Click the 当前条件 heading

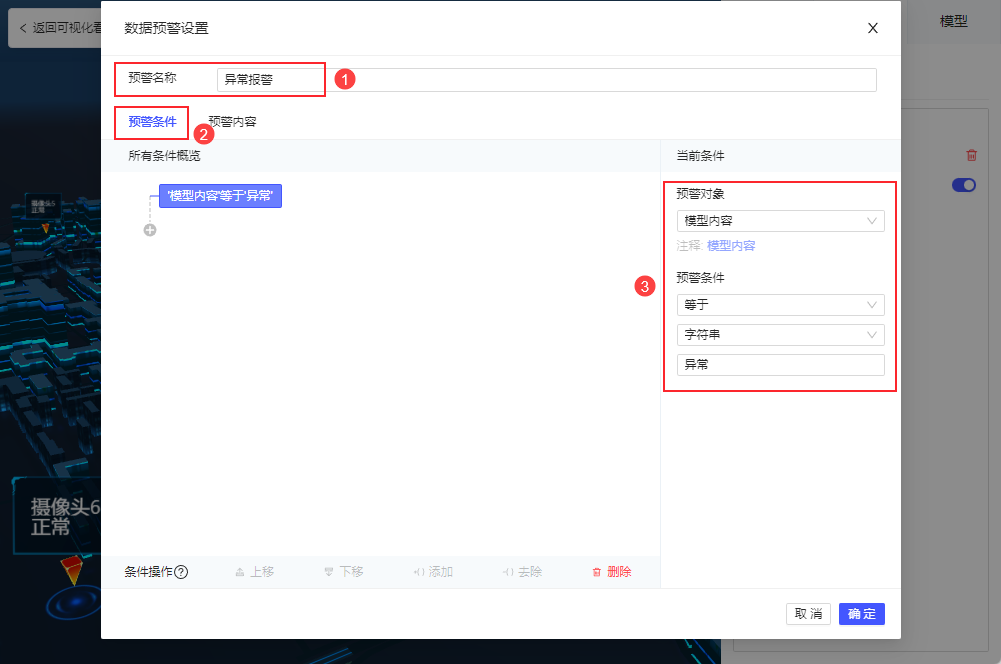[x=700, y=156]
